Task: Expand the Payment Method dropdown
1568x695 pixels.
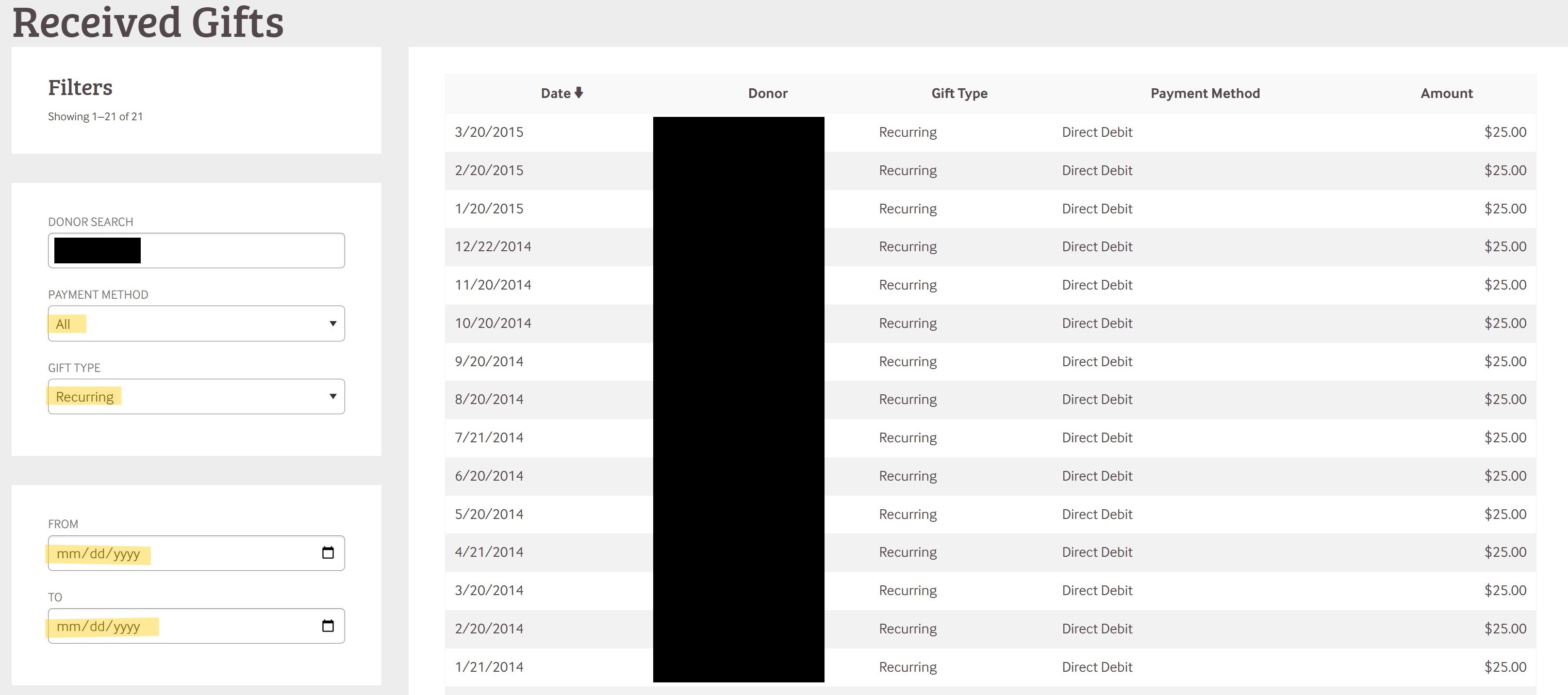Action: point(196,324)
